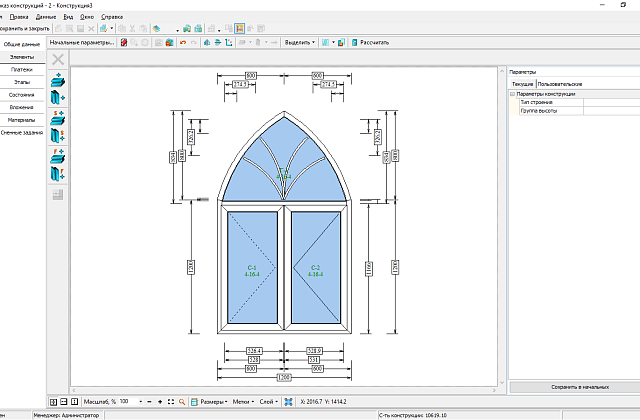This screenshot has width=640, height=420.
Task: Click Начальные параметры button
Action: pos(82,42)
